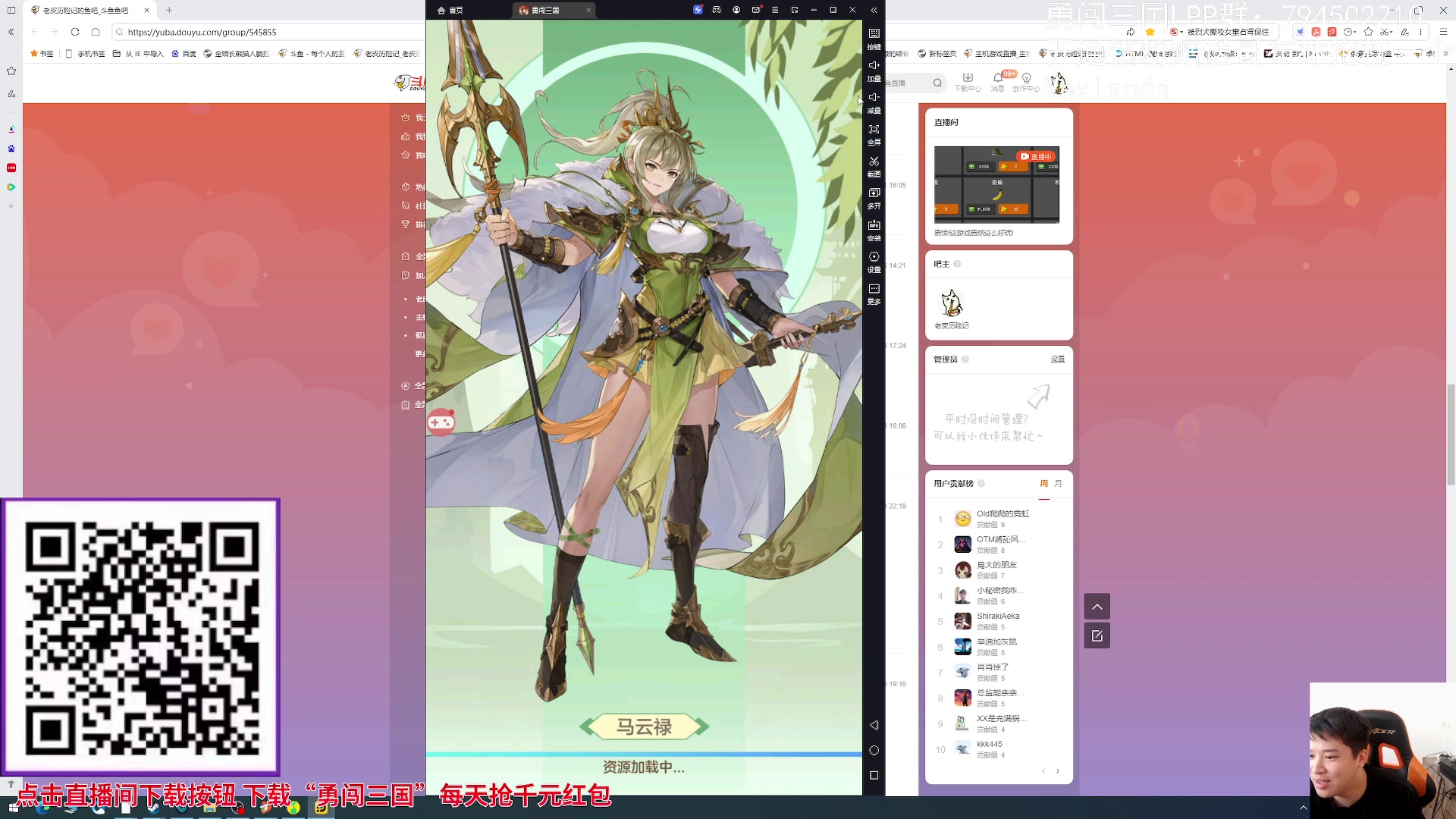This screenshot has width=1456, height=819.
Task: Open 老皮历险记 host avatar under 吧主
Action: 952,303
